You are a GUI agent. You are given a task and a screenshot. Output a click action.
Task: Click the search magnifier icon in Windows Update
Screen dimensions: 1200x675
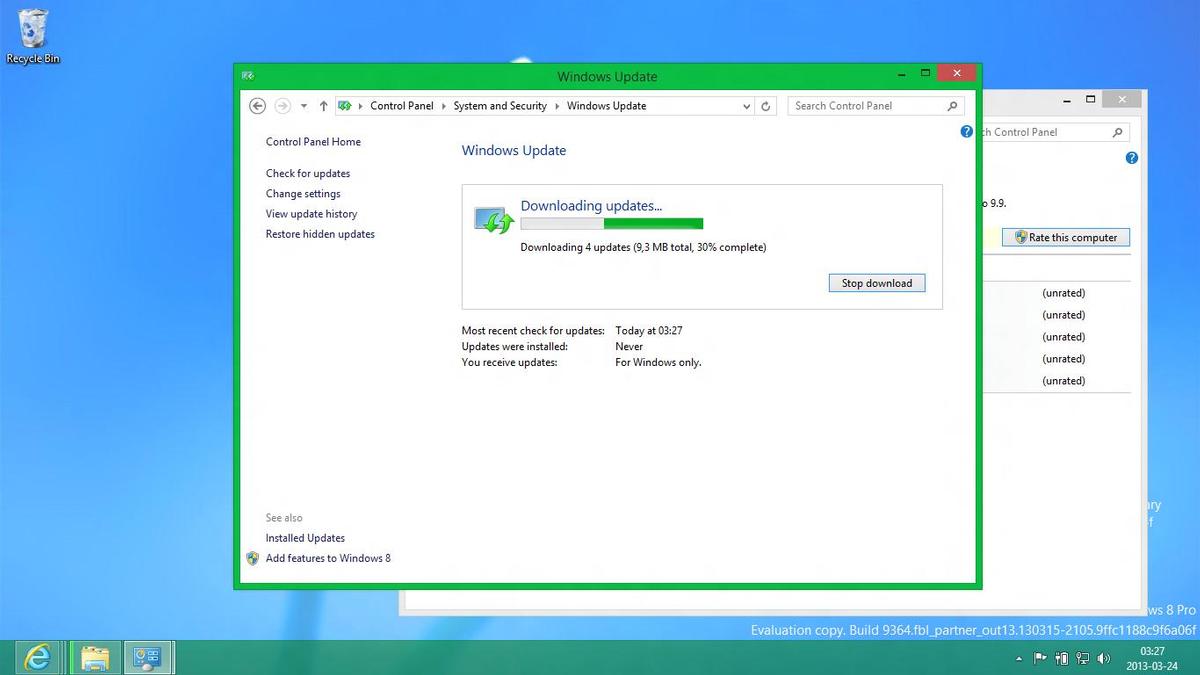952,106
